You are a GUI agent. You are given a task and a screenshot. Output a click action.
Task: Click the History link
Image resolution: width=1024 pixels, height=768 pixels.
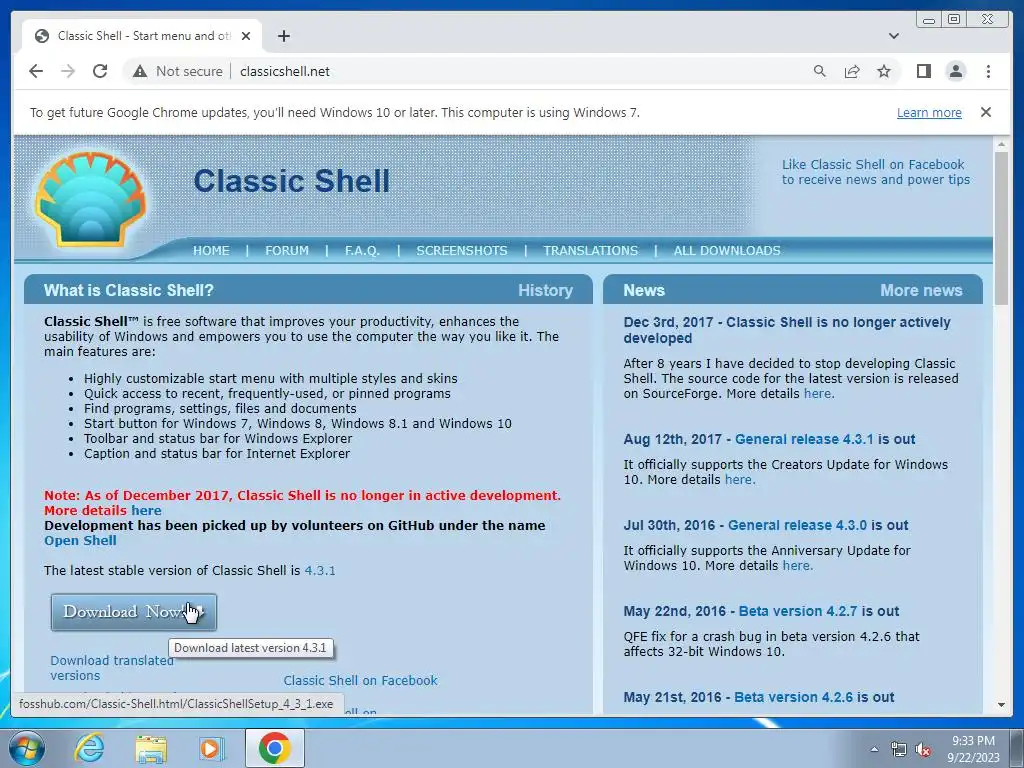tap(545, 291)
